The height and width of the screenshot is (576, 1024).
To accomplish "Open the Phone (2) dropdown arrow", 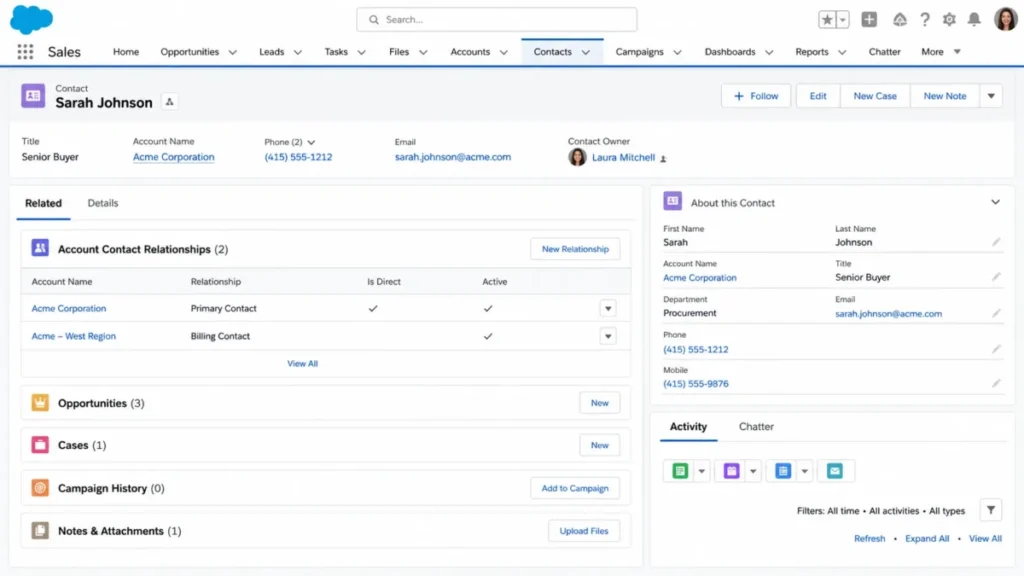I will point(312,142).
